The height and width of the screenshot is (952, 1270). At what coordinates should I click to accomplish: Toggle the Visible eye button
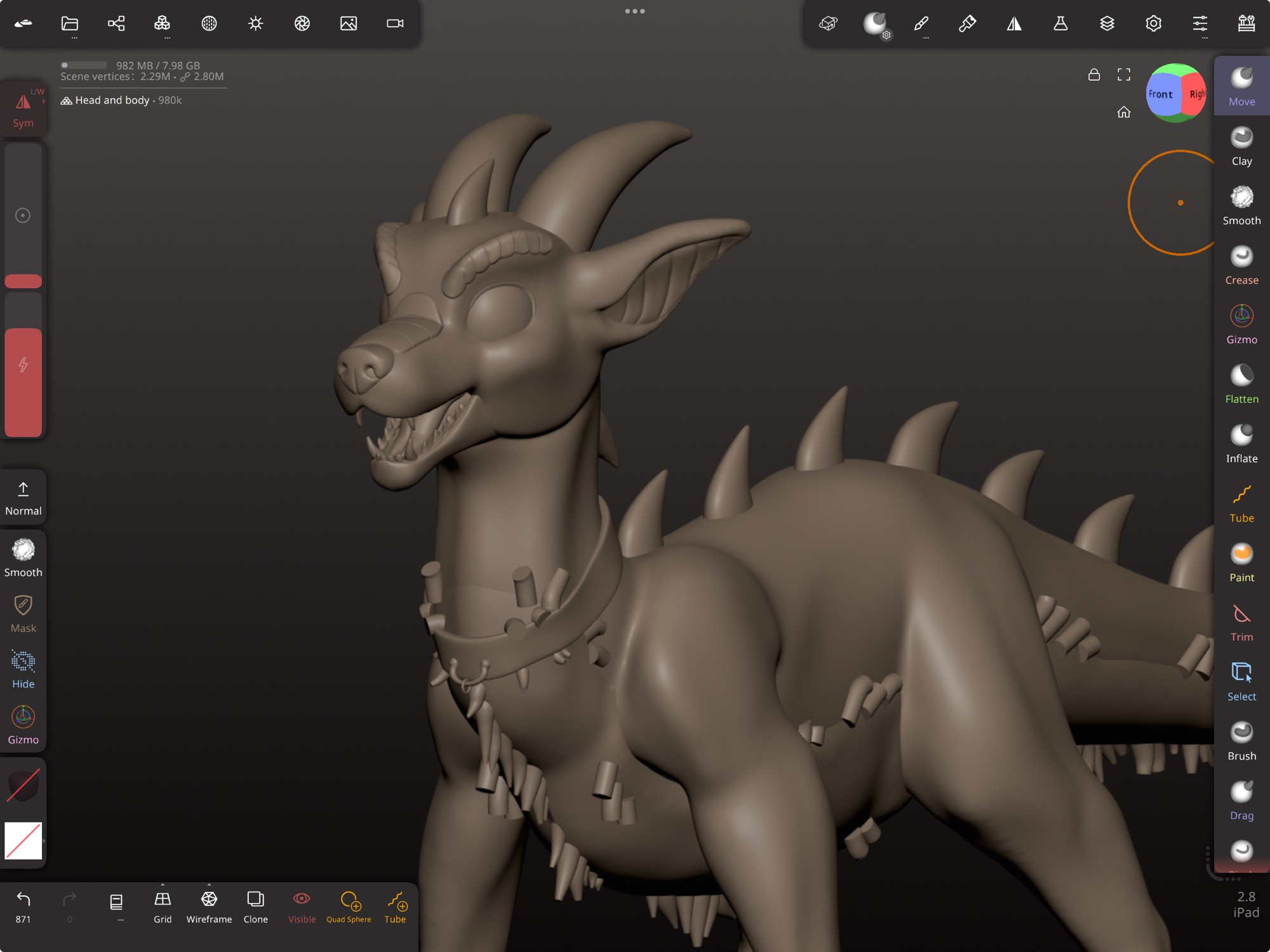pyautogui.click(x=302, y=906)
